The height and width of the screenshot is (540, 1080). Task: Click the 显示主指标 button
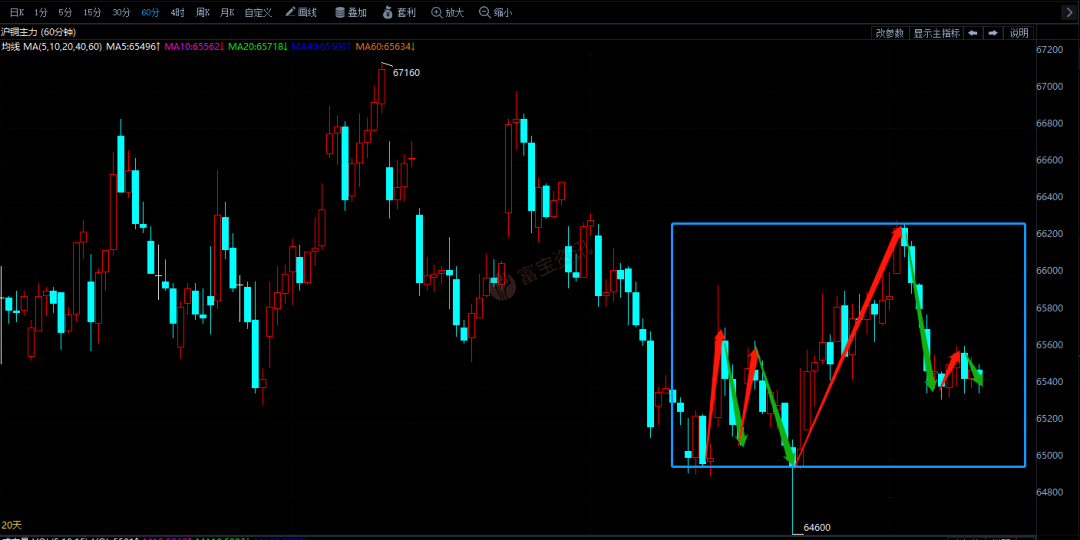(936, 33)
